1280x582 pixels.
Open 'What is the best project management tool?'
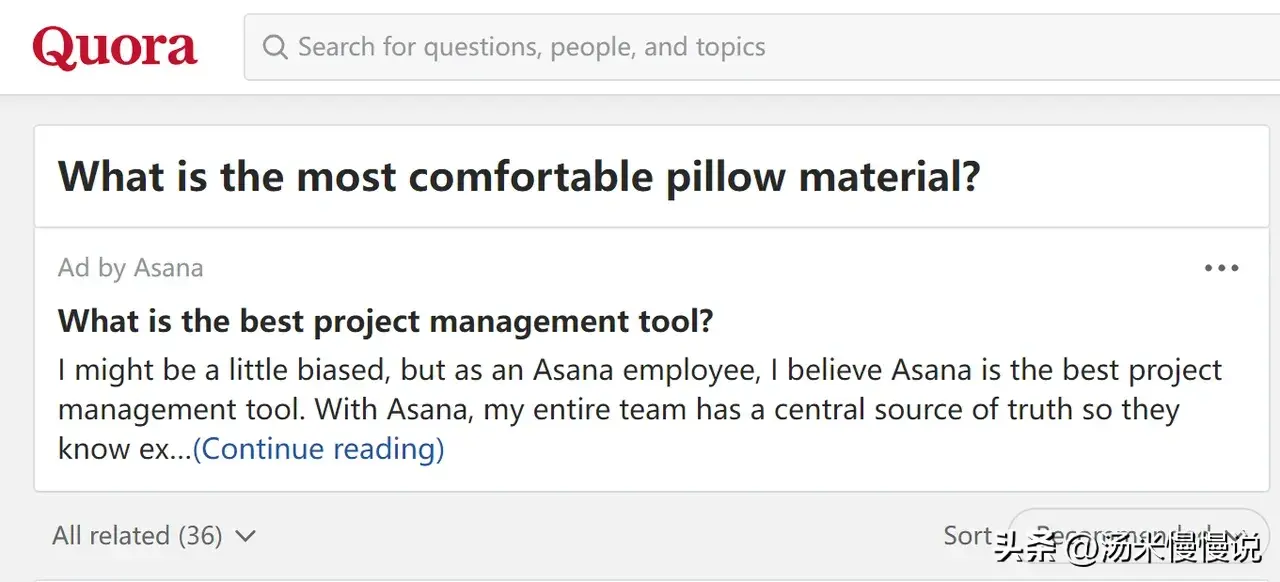click(385, 321)
